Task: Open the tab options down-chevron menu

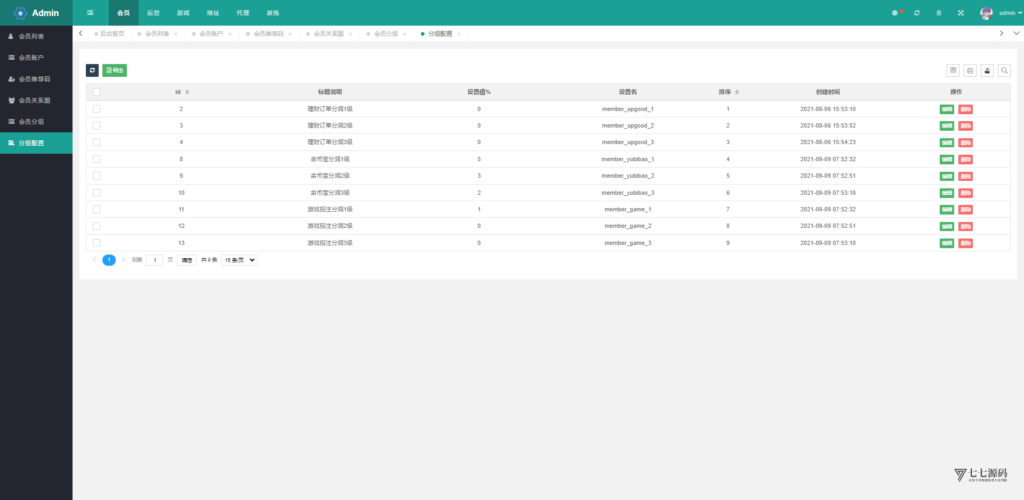Action: pyautogui.click(x=1016, y=33)
